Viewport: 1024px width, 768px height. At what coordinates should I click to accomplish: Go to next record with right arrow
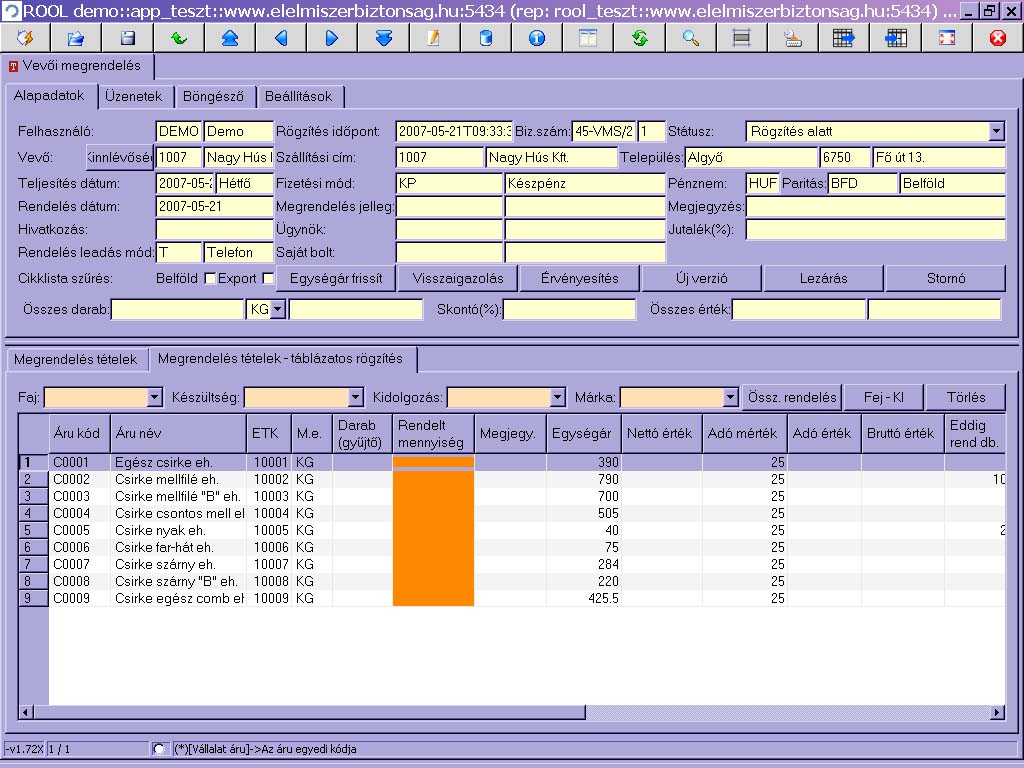pos(332,38)
